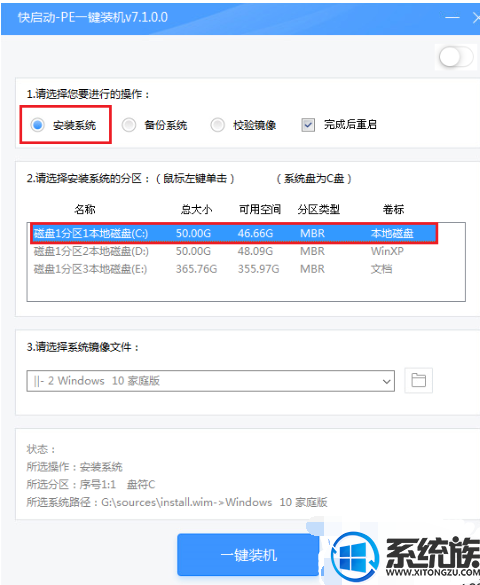Close the 快启动 PE installer window
The height and width of the screenshot is (585, 480).
pyautogui.click(x=476, y=17)
